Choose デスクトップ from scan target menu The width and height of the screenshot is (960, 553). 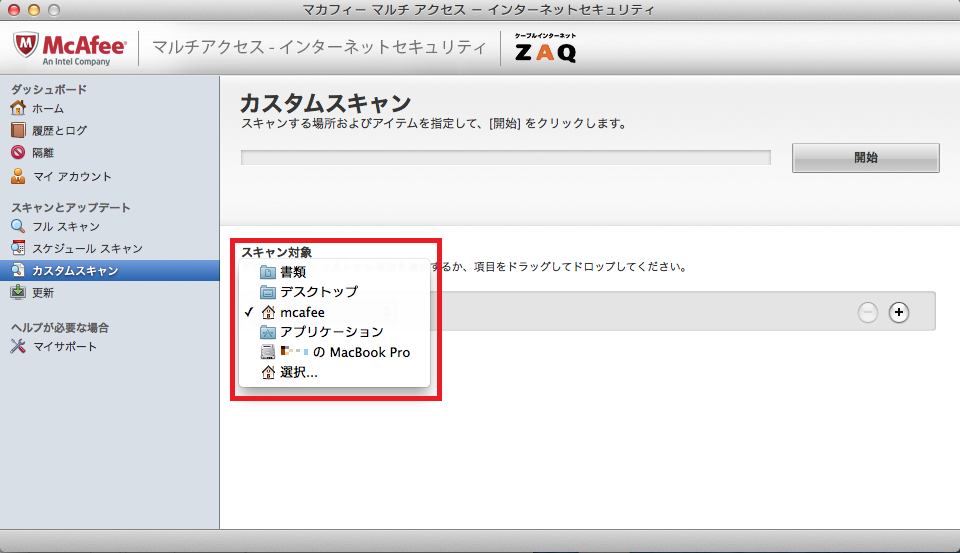[x=334, y=292]
